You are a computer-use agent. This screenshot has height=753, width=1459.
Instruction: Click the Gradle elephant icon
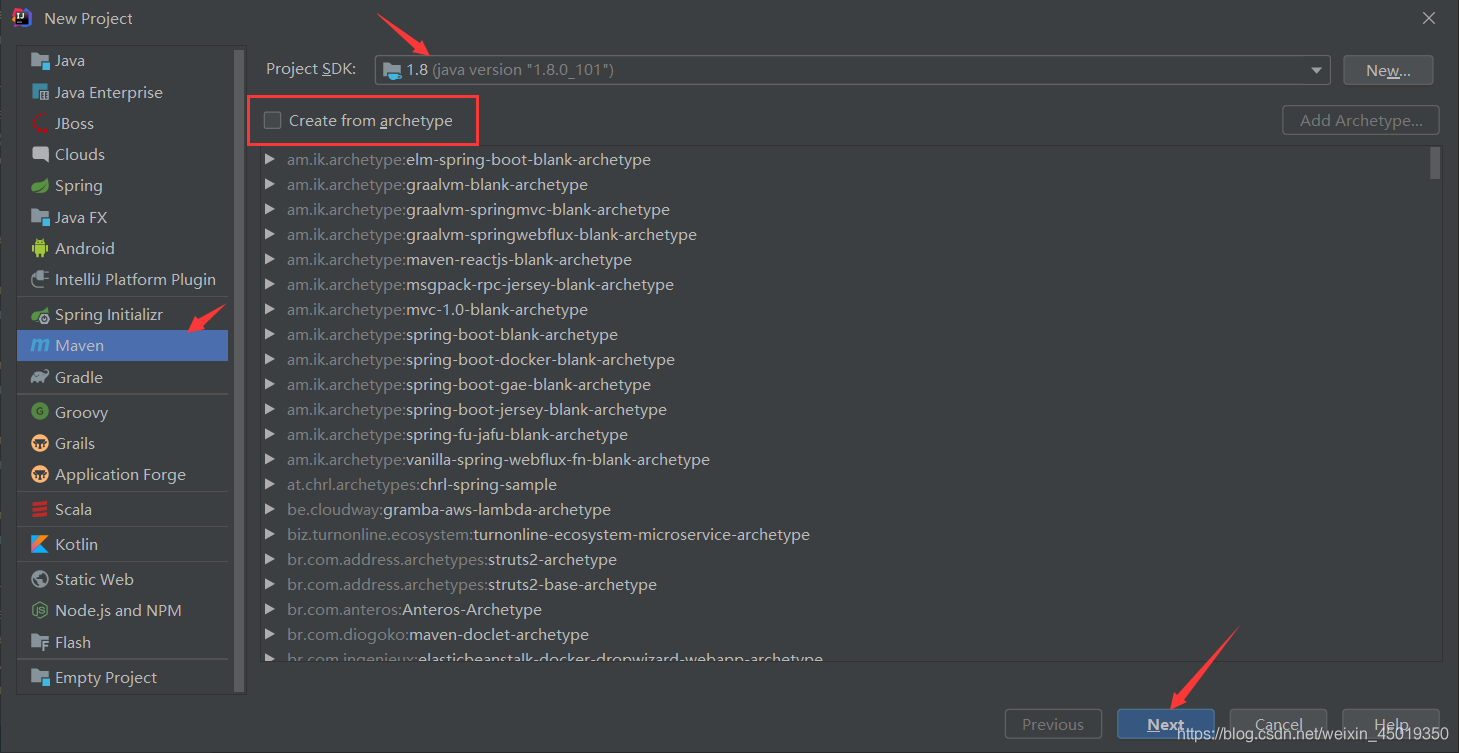(40, 377)
